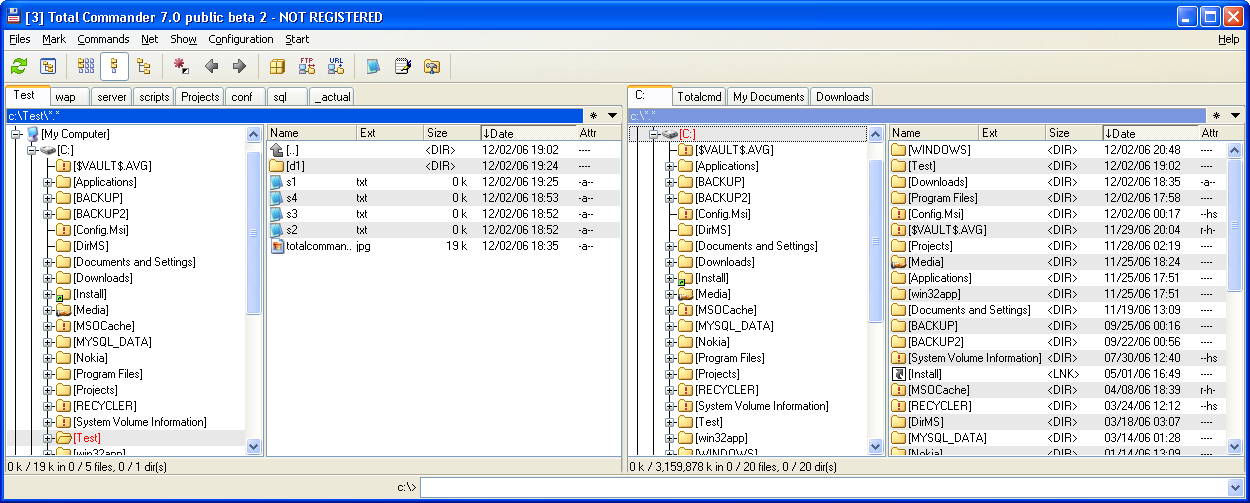Click the red asterisk invert selection icon
Image resolution: width=1250 pixels, height=503 pixels.
click(x=181, y=67)
